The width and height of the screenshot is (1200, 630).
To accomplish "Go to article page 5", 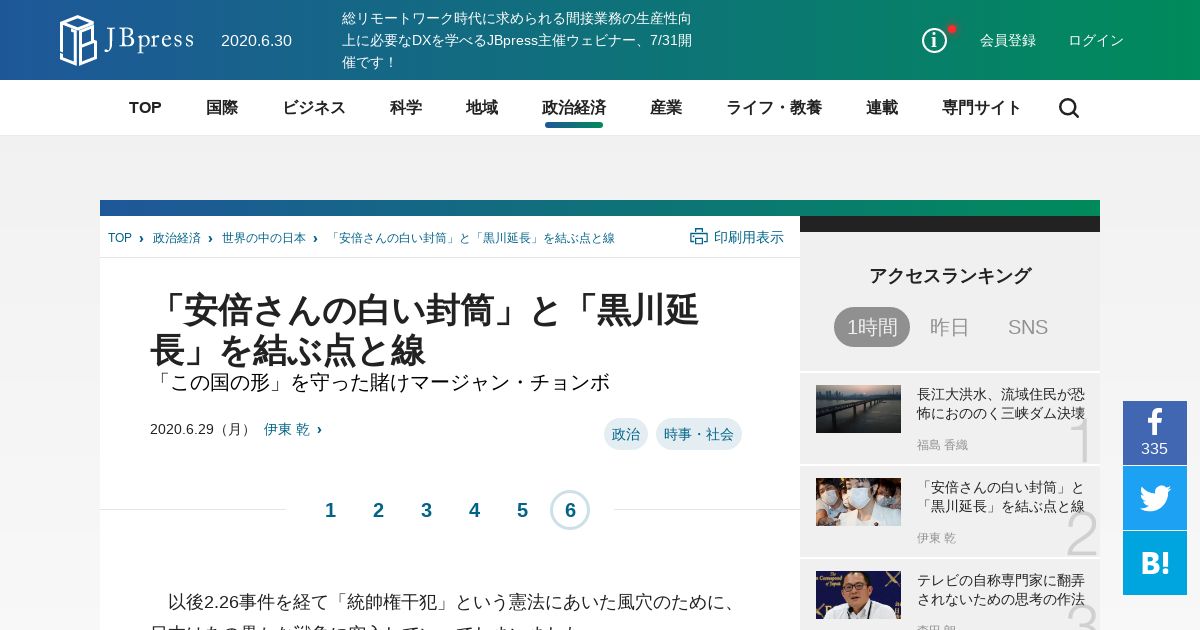I will click(522, 510).
